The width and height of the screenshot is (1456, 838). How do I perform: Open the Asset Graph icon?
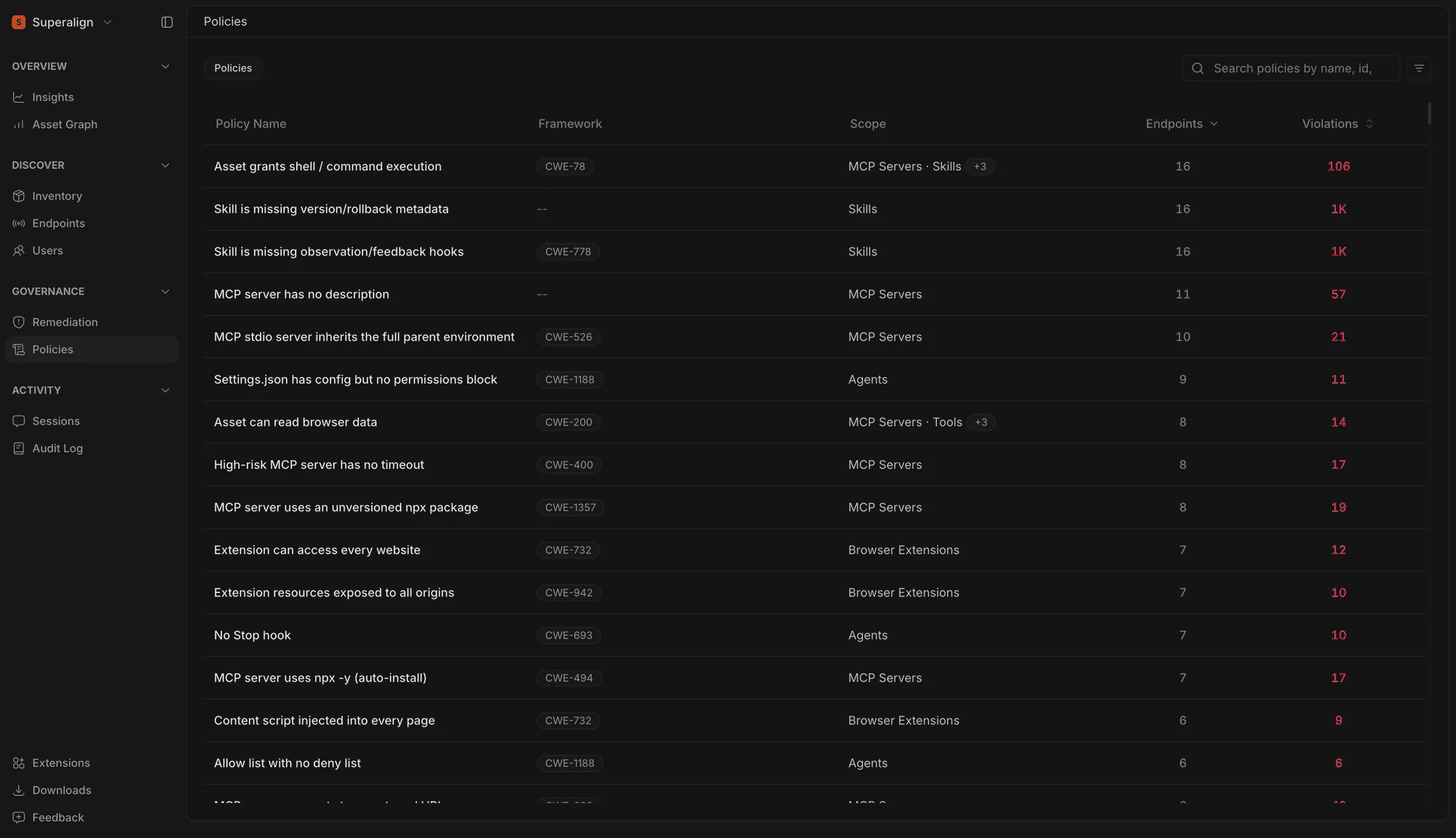click(19, 124)
